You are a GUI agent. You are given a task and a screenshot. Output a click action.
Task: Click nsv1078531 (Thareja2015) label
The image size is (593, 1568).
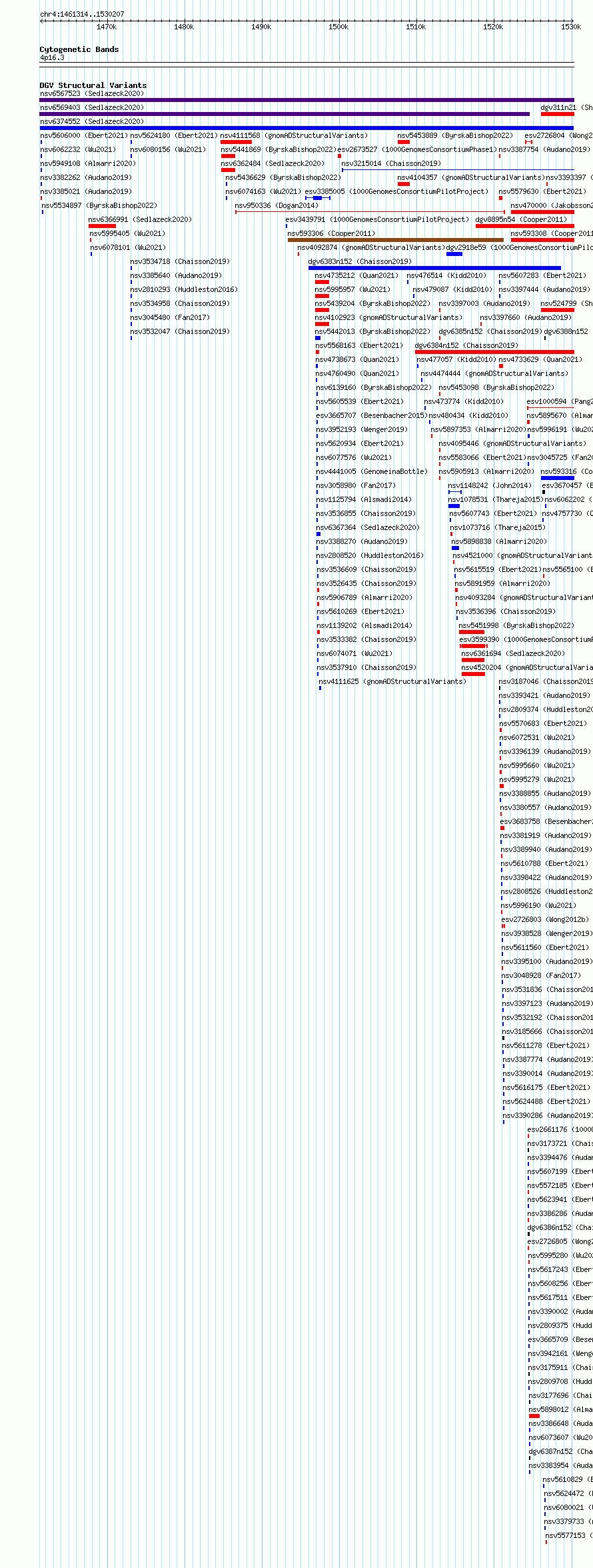496,499
